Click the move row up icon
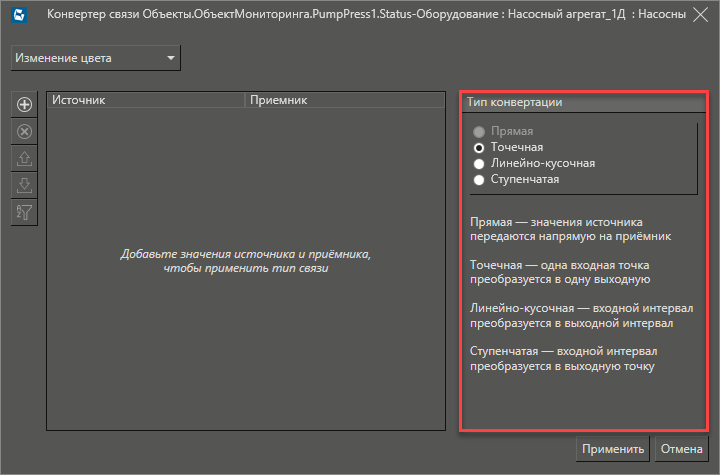Screen dimensions: 720x475 coord(25,158)
